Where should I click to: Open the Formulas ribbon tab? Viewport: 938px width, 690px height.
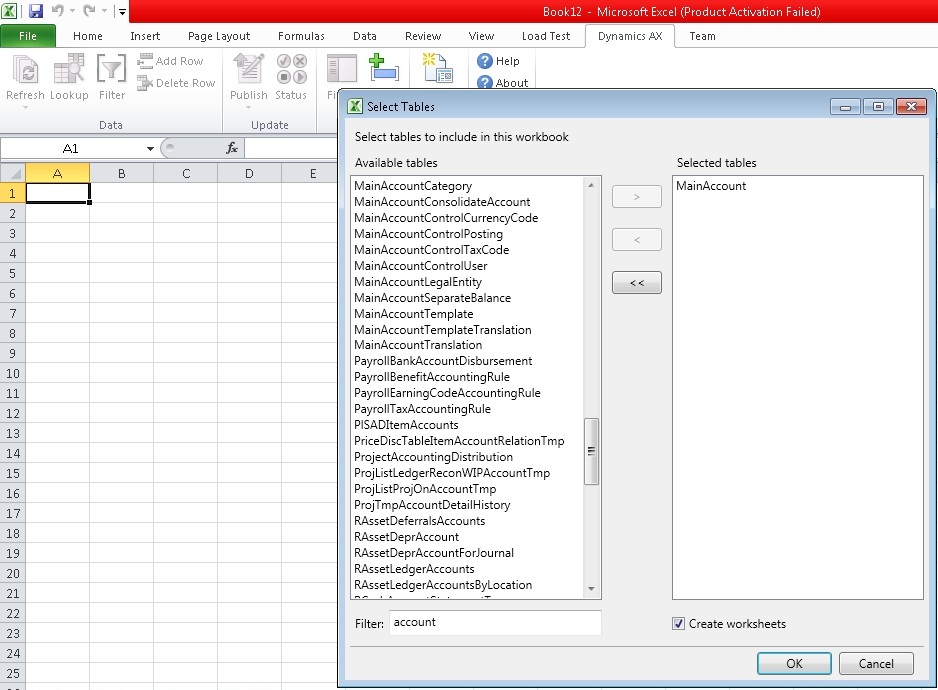click(301, 36)
